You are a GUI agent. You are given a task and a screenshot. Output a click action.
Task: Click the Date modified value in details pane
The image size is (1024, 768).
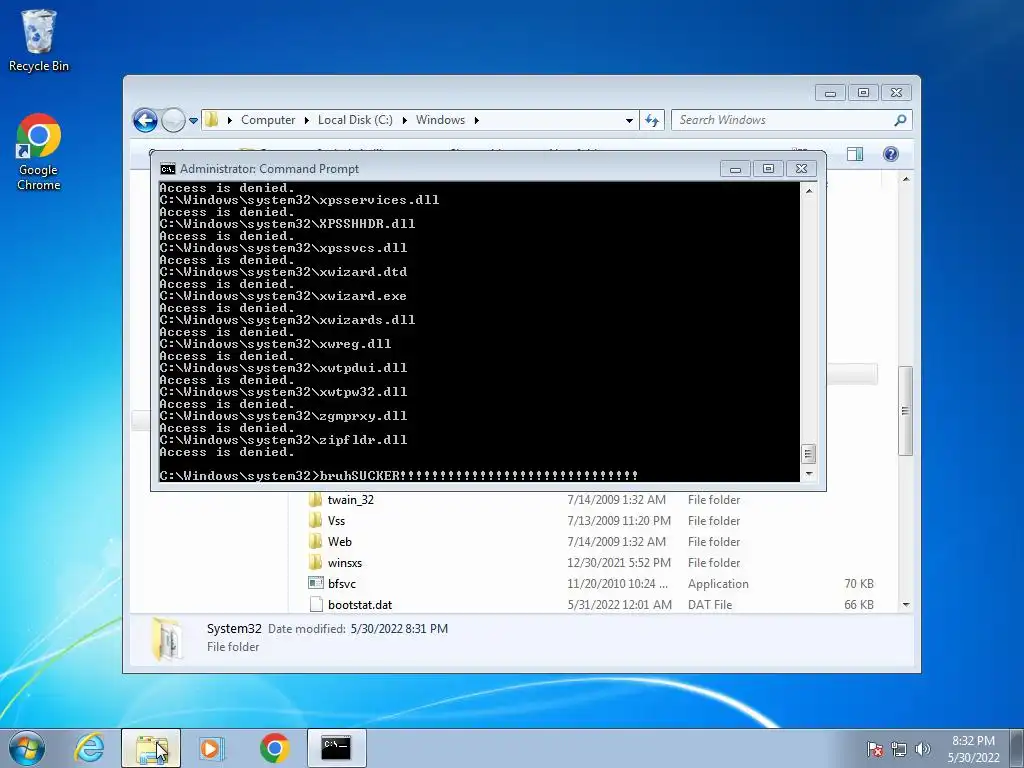point(399,629)
